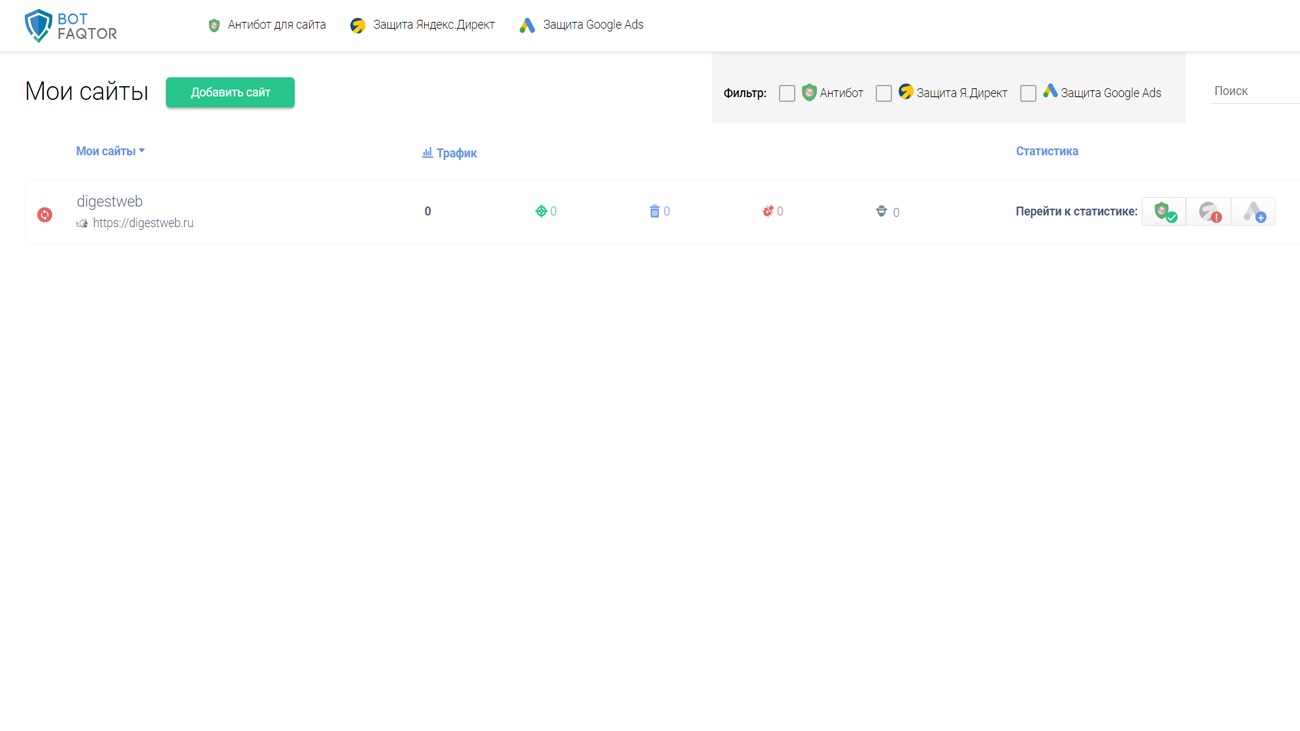The image size is (1300, 731).
Task: Click the green target traffic icon
Action: click(541, 211)
